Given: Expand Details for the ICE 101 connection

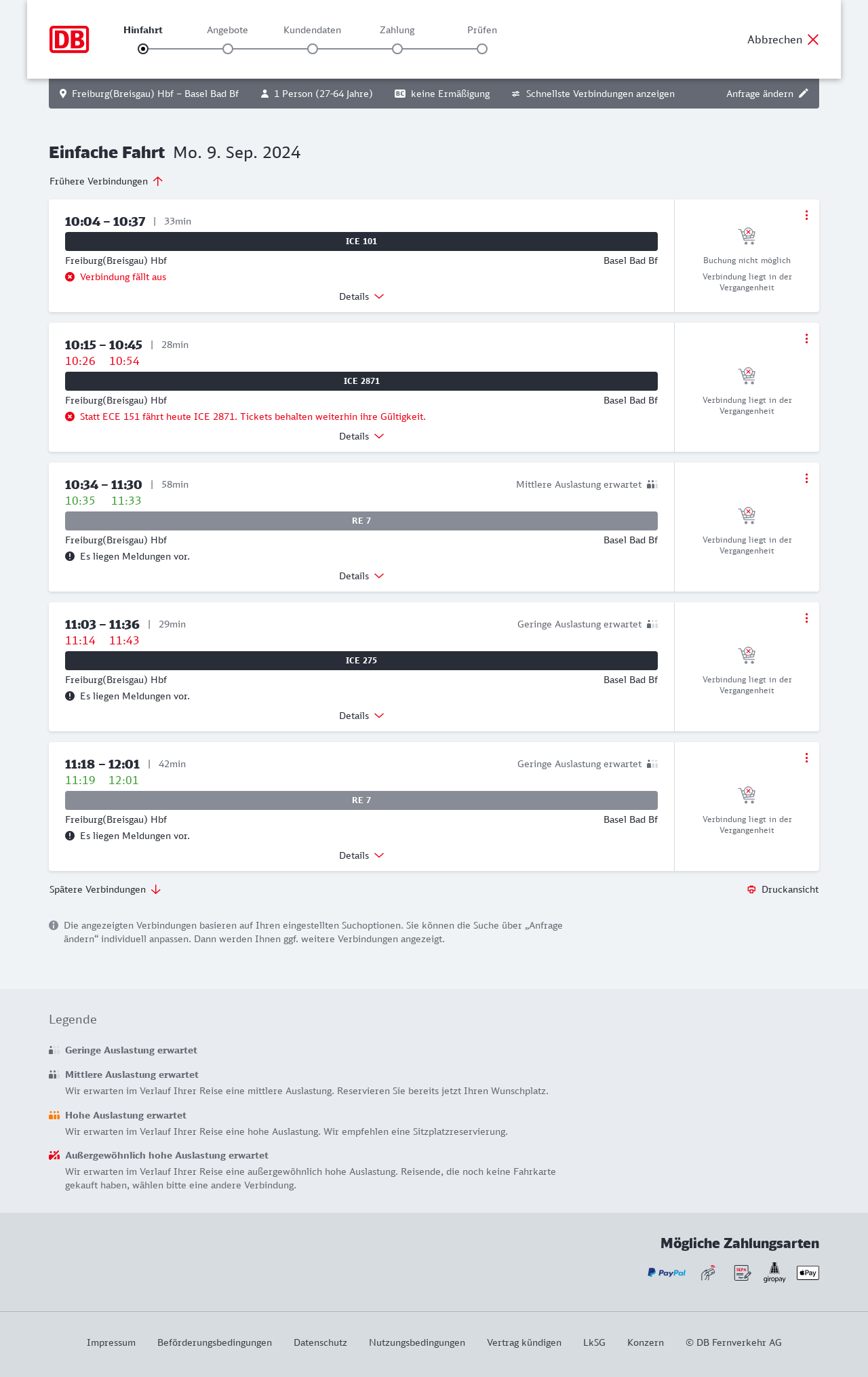Looking at the screenshot, I should [x=361, y=296].
